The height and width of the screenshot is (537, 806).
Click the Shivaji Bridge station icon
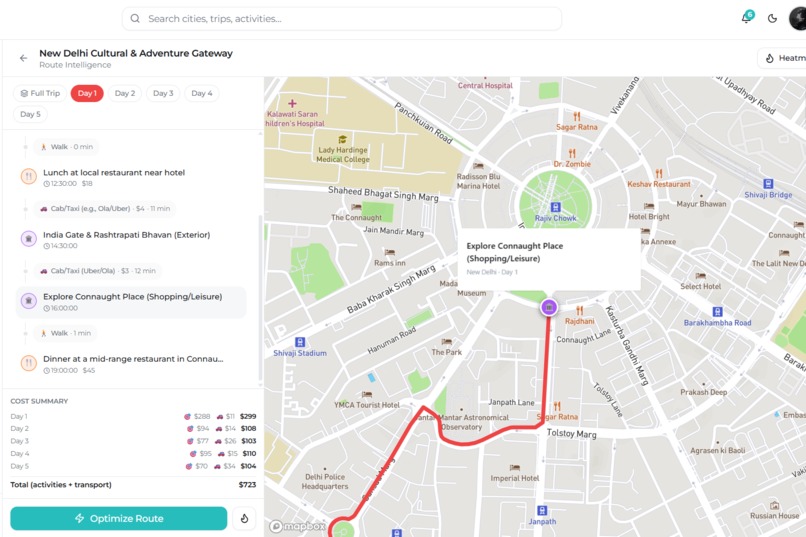pos(768,184)
